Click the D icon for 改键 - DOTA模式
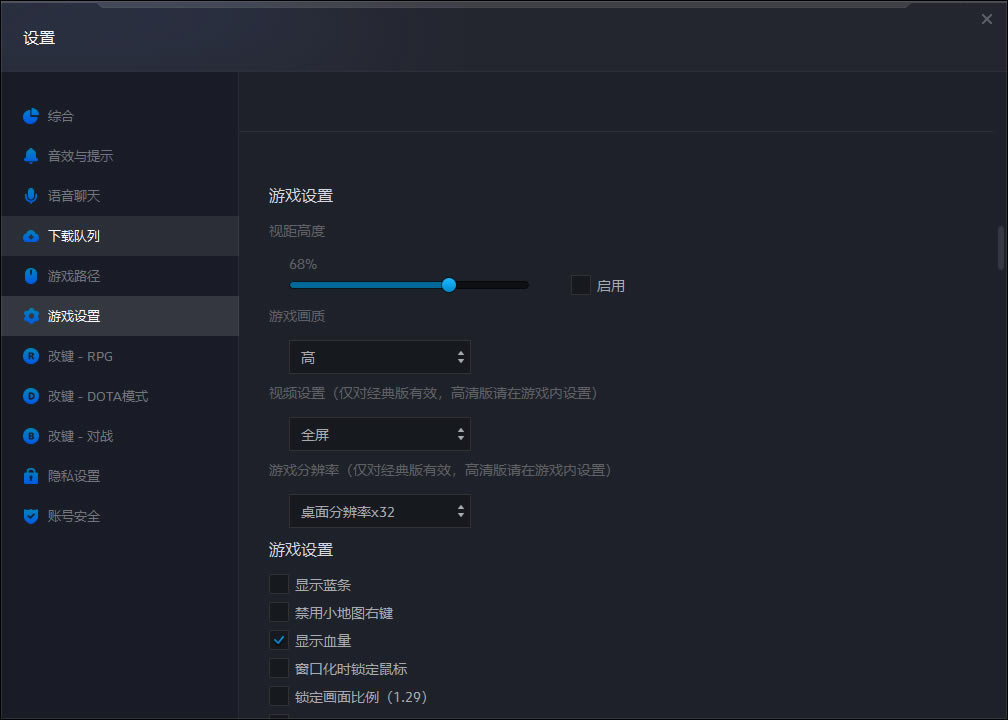This screenshot has height=720, width=1008. 31,396
